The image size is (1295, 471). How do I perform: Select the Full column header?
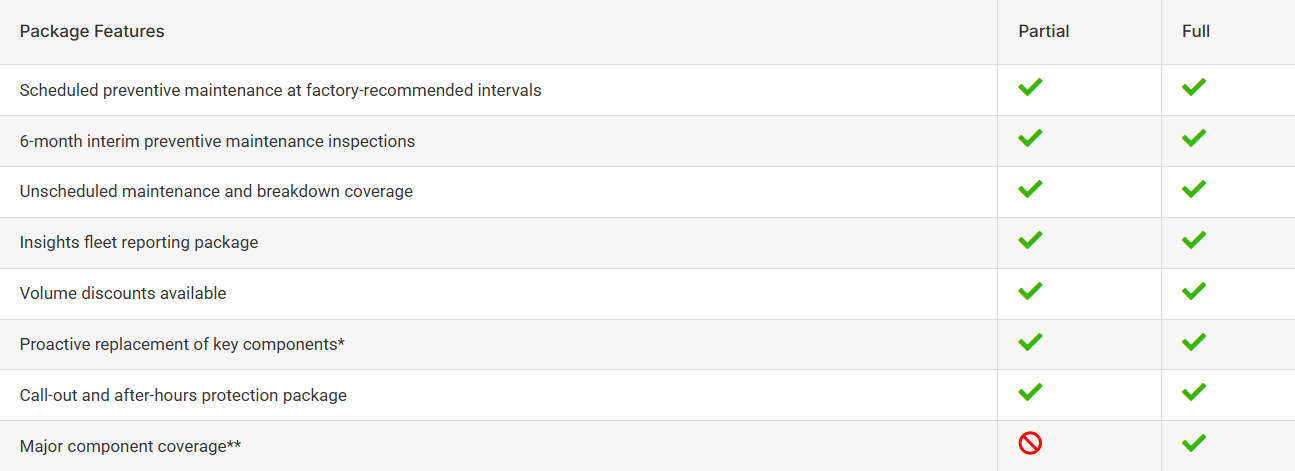1196,31
